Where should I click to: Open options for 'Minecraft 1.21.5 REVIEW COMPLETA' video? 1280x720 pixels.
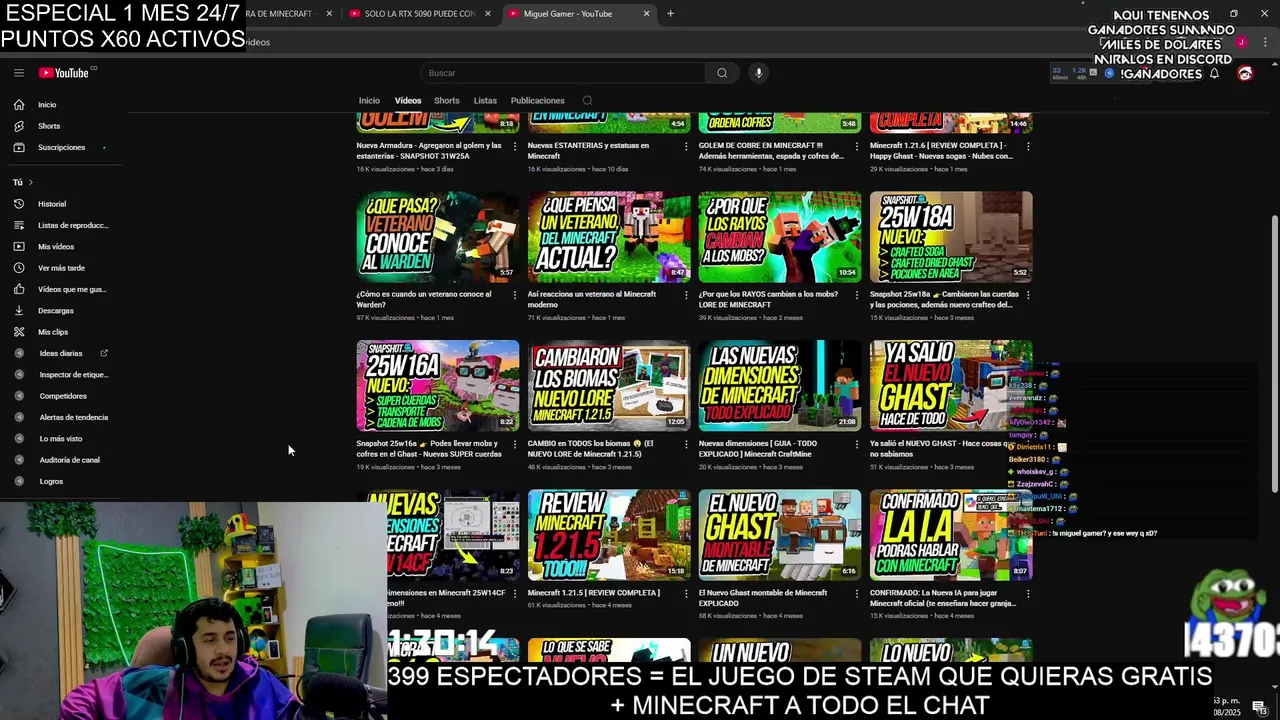686,593
